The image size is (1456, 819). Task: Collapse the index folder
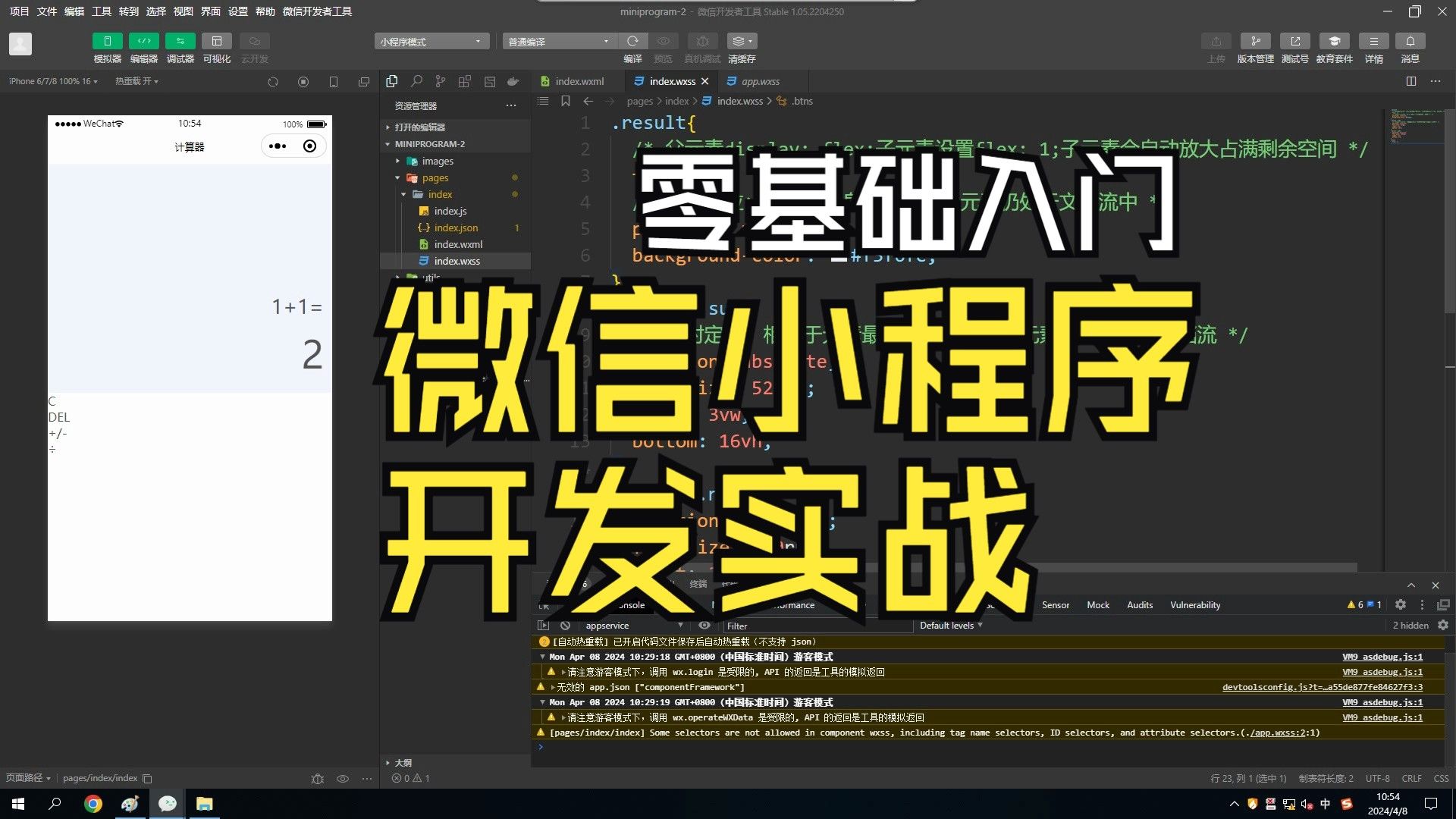coord(455,194)
